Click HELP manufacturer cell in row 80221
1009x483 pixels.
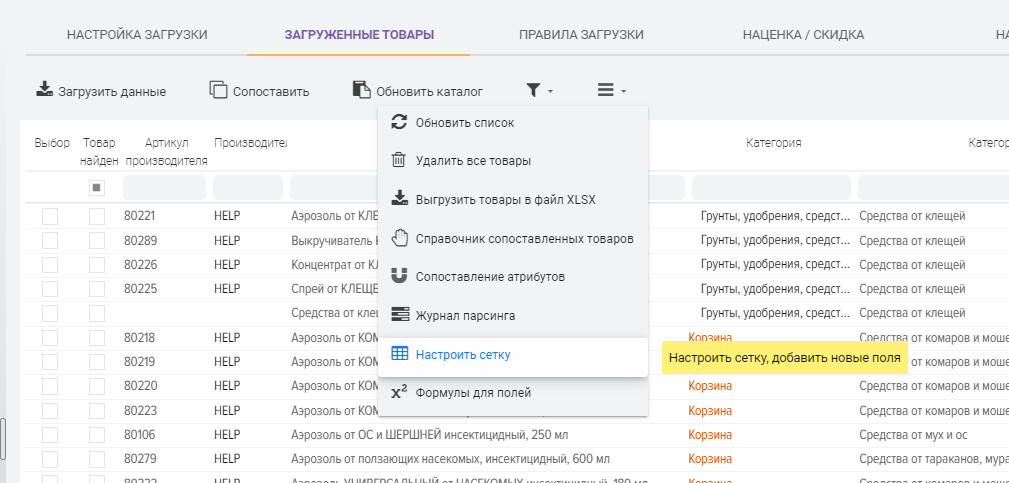click(x=227, y=216)
